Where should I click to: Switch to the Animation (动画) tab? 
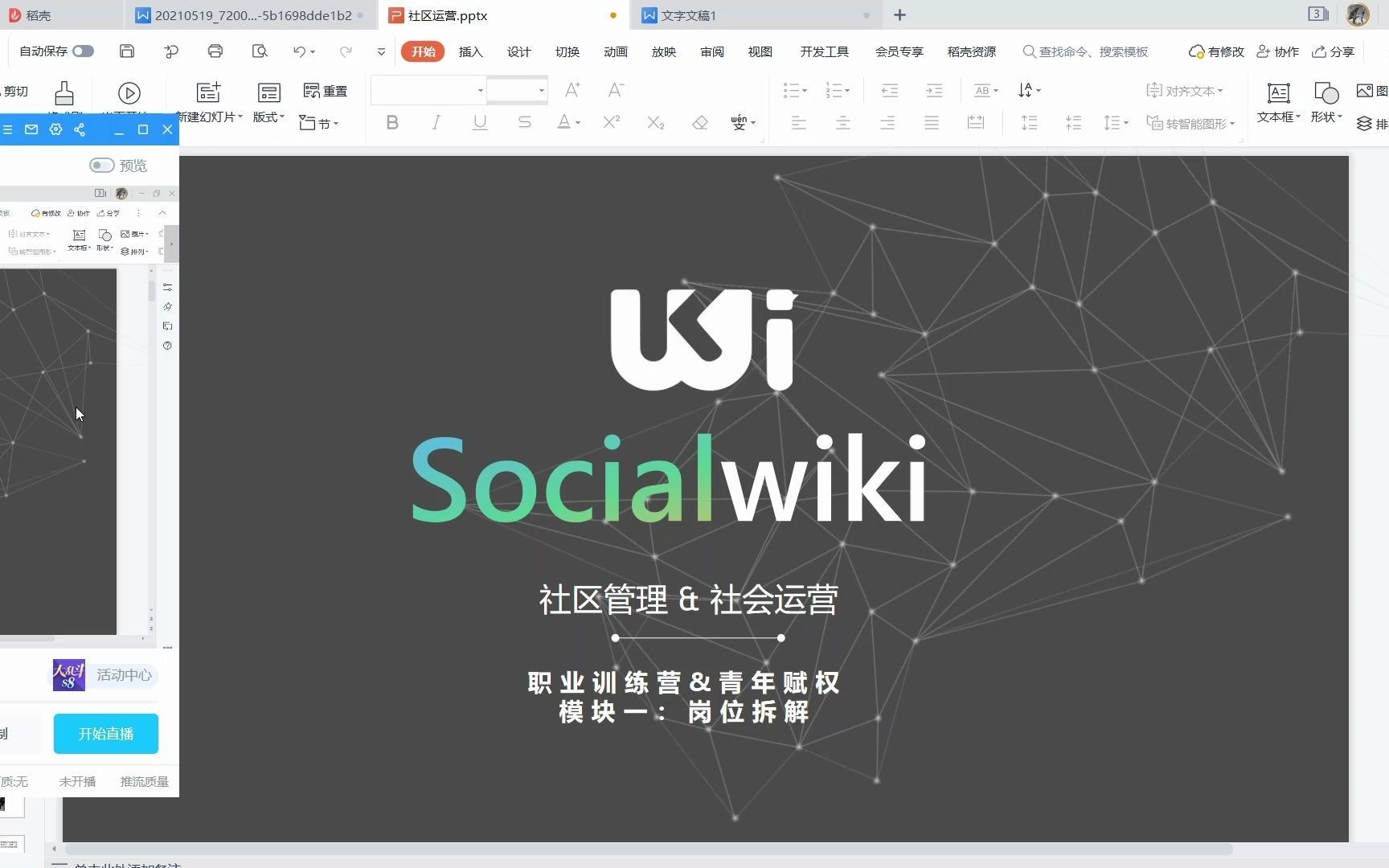(x=615, y=51)
